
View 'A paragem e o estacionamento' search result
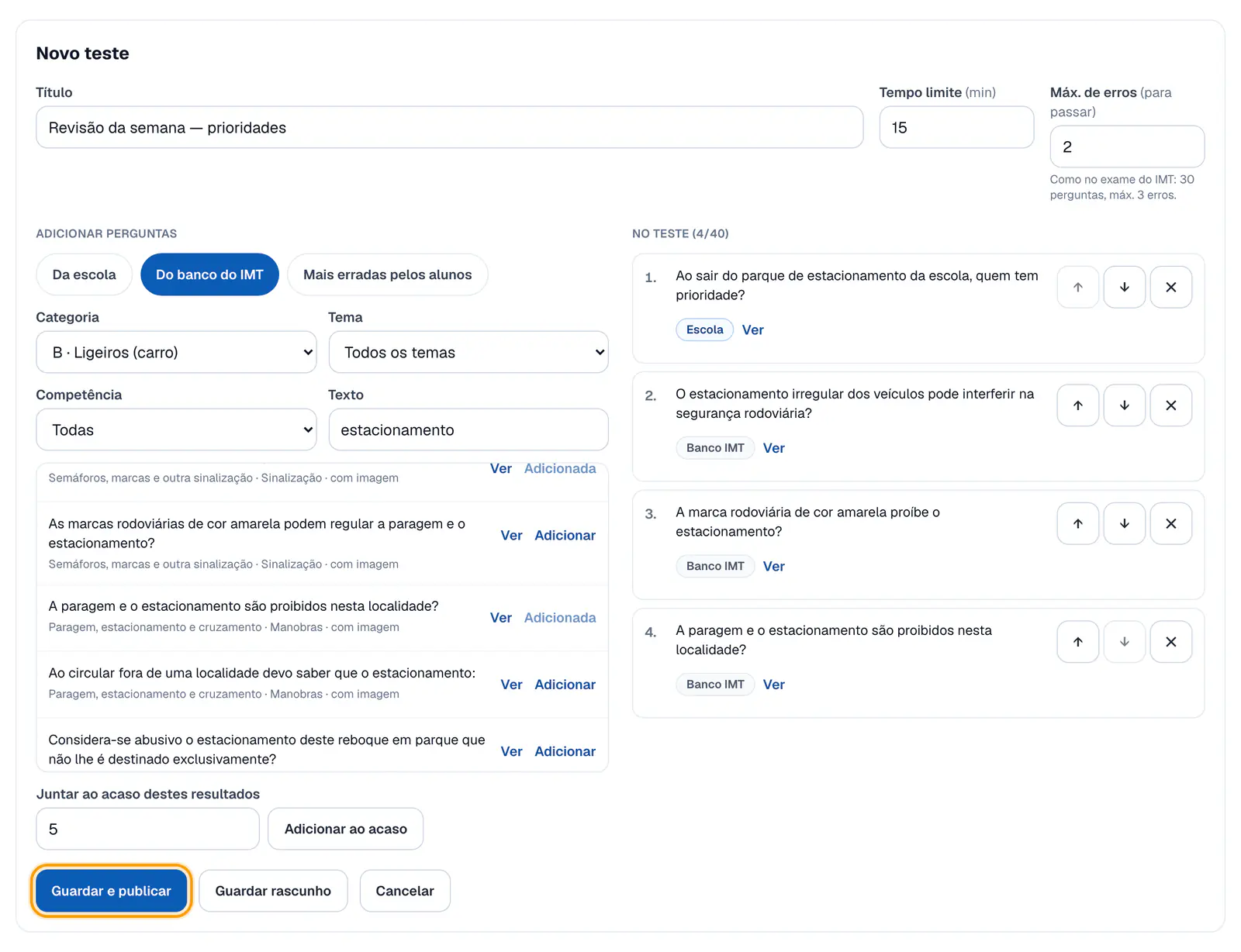[500, 618]
